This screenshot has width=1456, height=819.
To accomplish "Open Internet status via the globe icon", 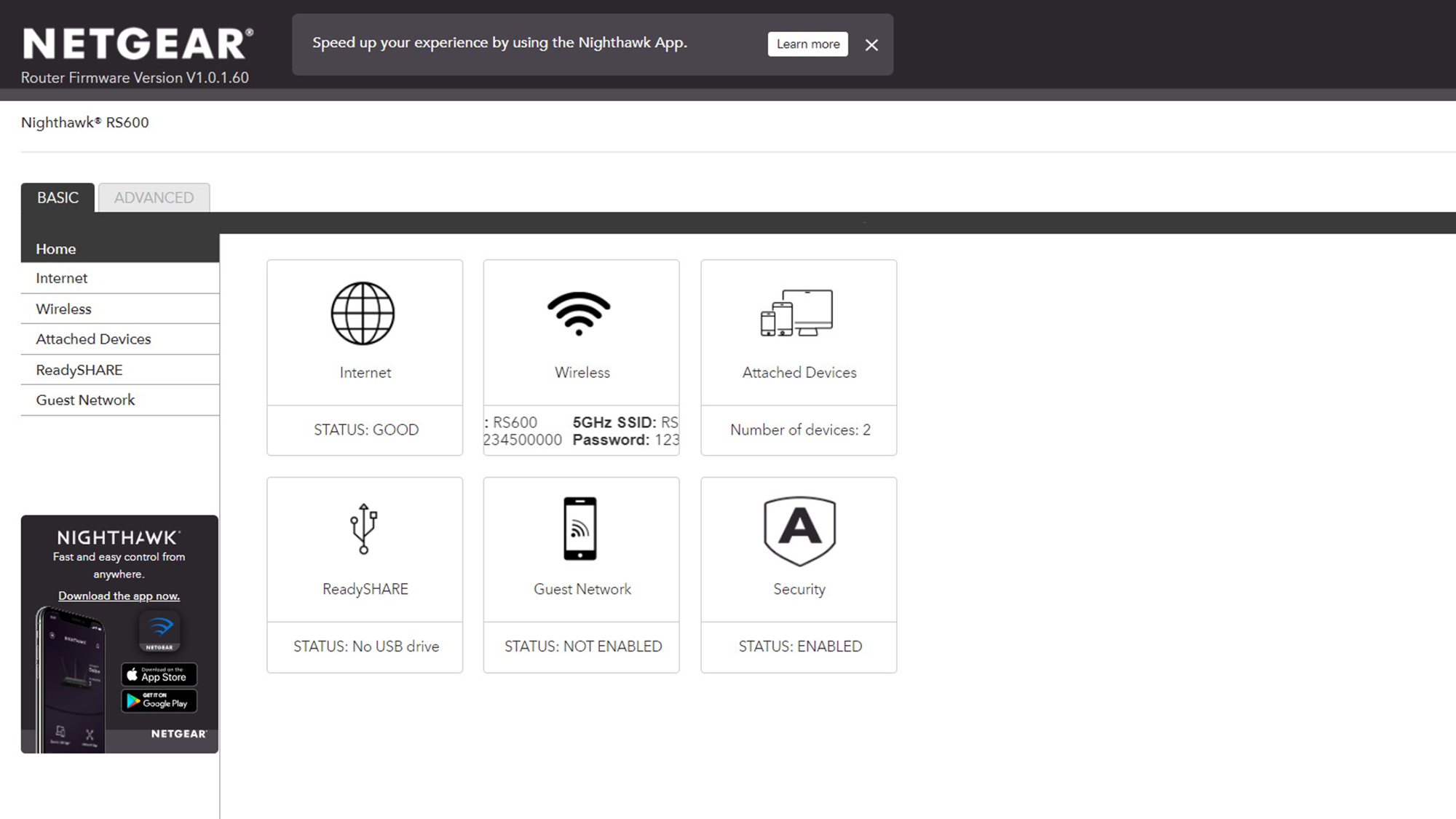I will click(364, 314).
